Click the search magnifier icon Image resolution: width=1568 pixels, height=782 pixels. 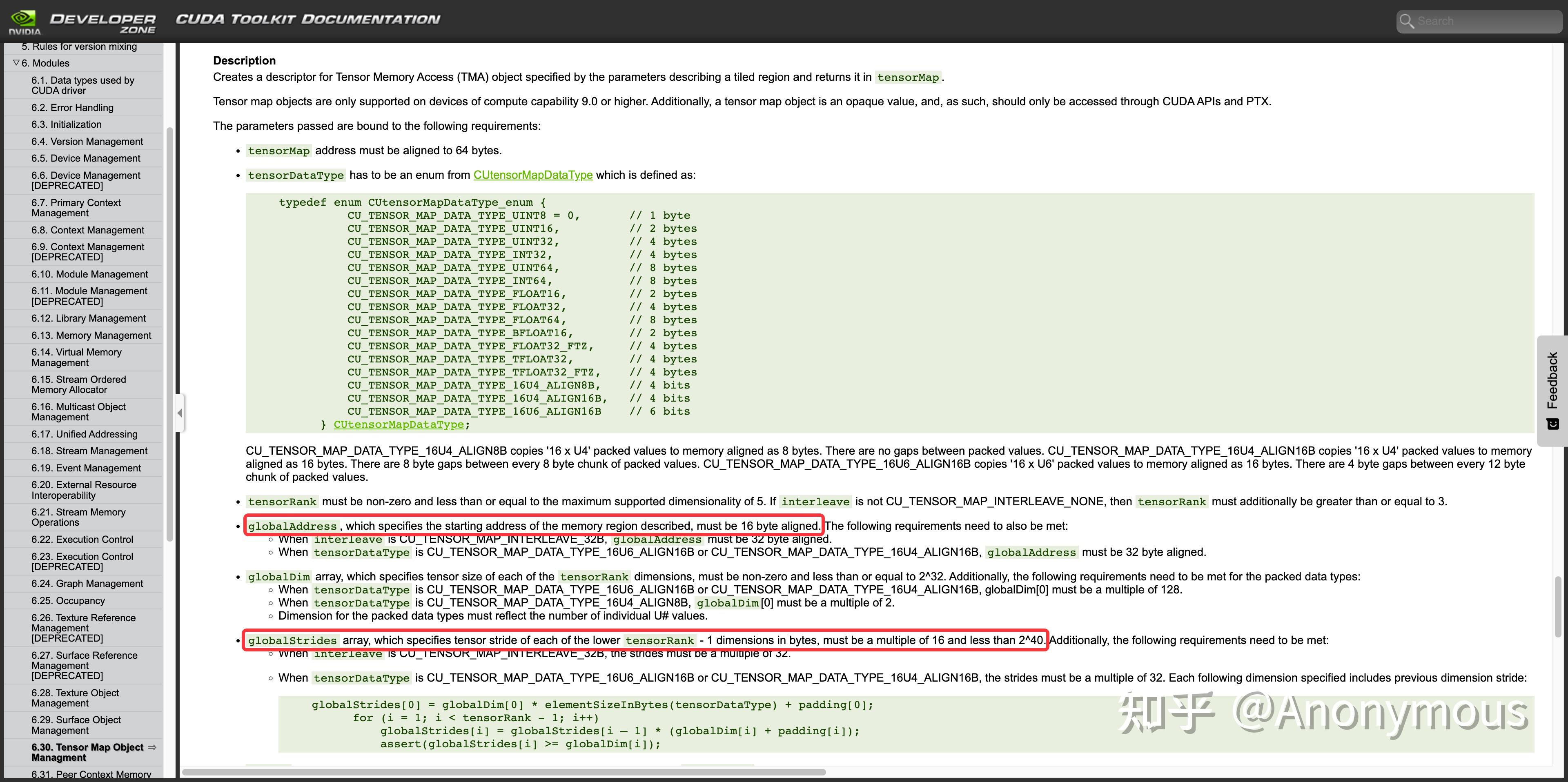(x=1407, y=21)
